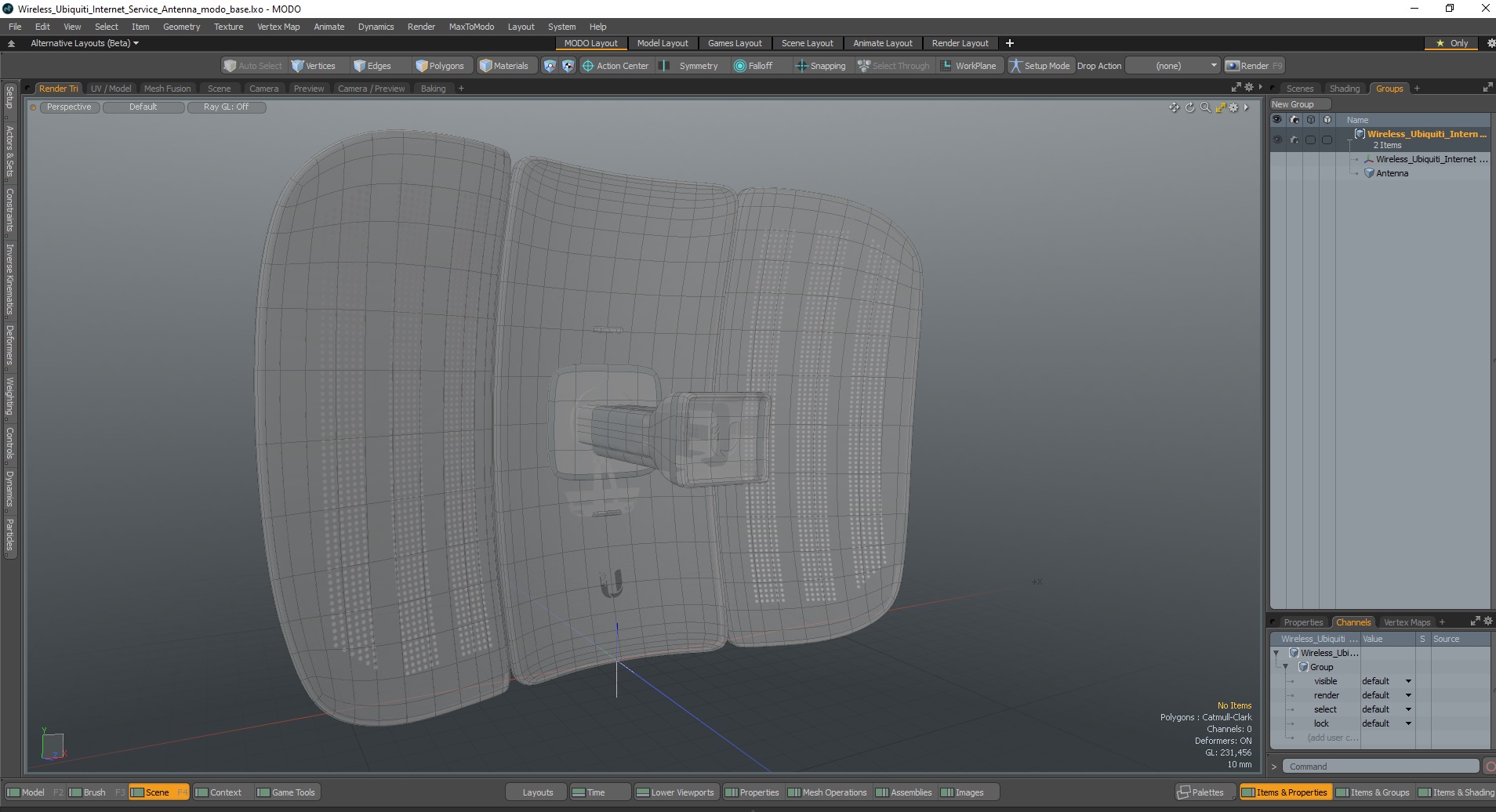Toggle Ray GL Off button
1496x812 pixels.
(227, 107)
